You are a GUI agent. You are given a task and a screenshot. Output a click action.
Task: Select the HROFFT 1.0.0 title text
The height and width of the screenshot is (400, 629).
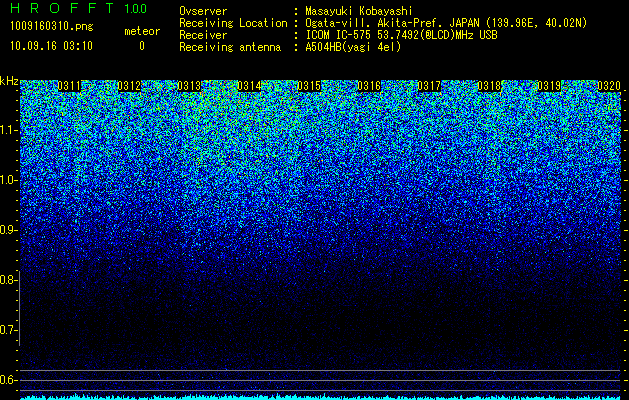click(x=78, y=8)
